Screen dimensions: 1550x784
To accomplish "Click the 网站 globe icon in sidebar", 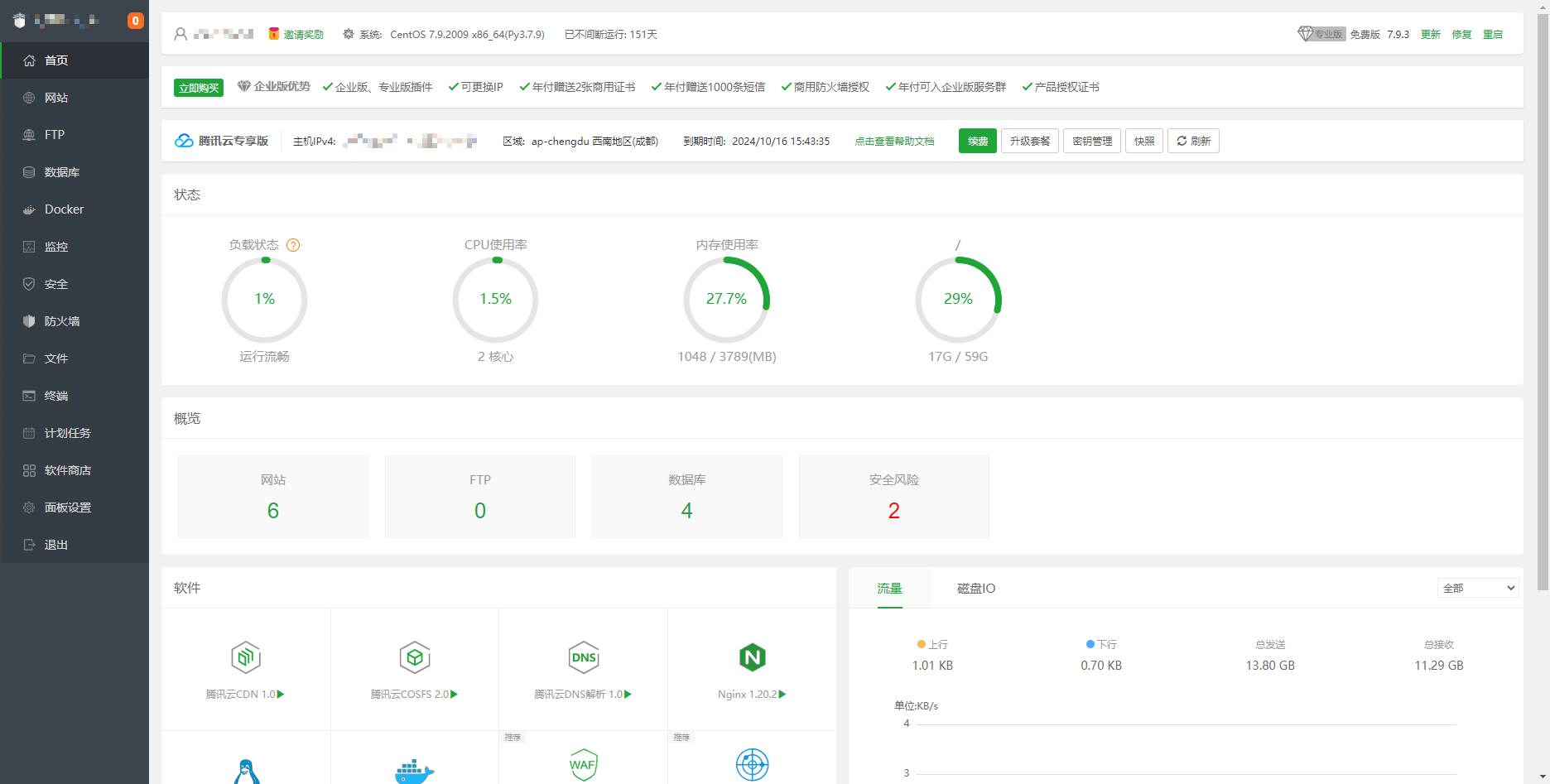I will pos(29,98).
